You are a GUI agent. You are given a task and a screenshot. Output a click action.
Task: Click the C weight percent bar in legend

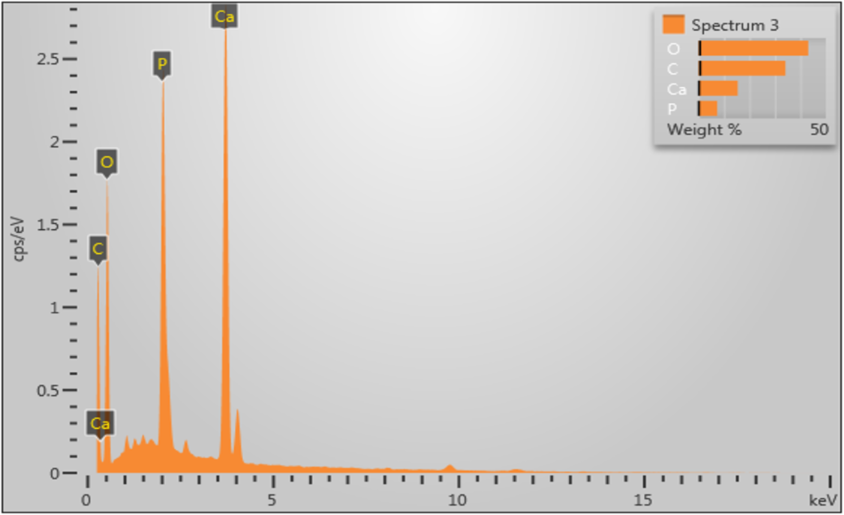(742, 68)
